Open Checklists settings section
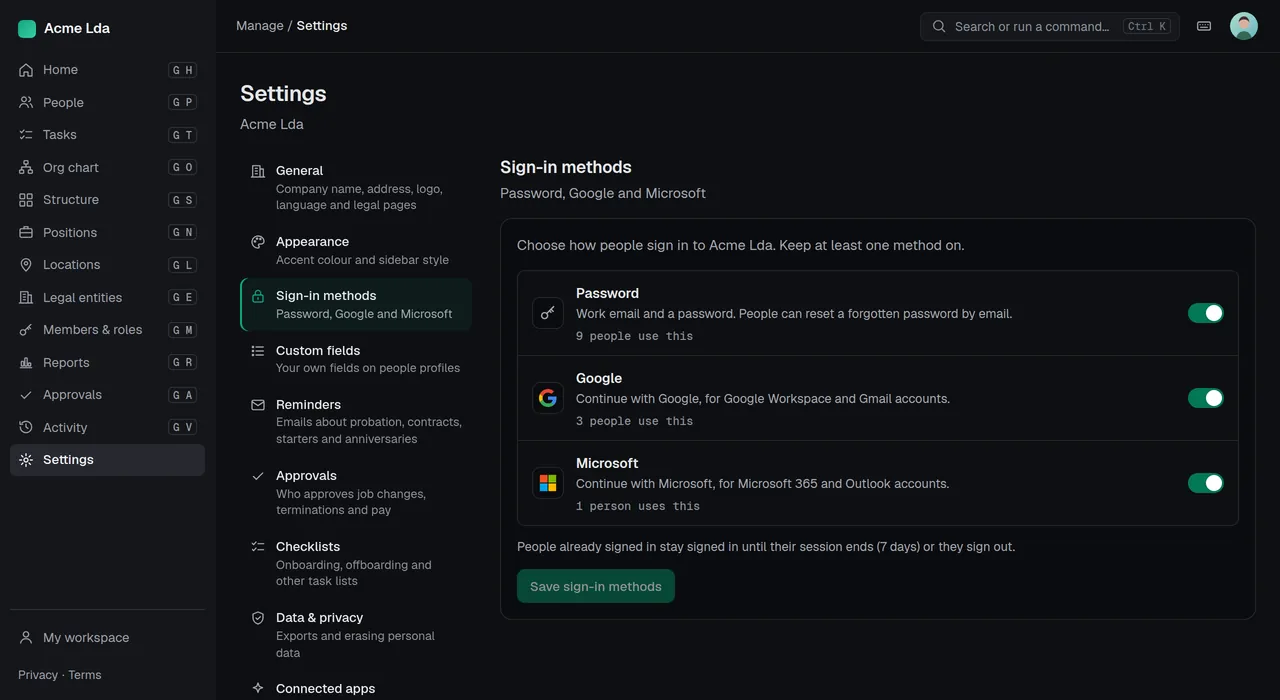Image resolution: width=1280 pixels, height=700 pixels. 356,563
